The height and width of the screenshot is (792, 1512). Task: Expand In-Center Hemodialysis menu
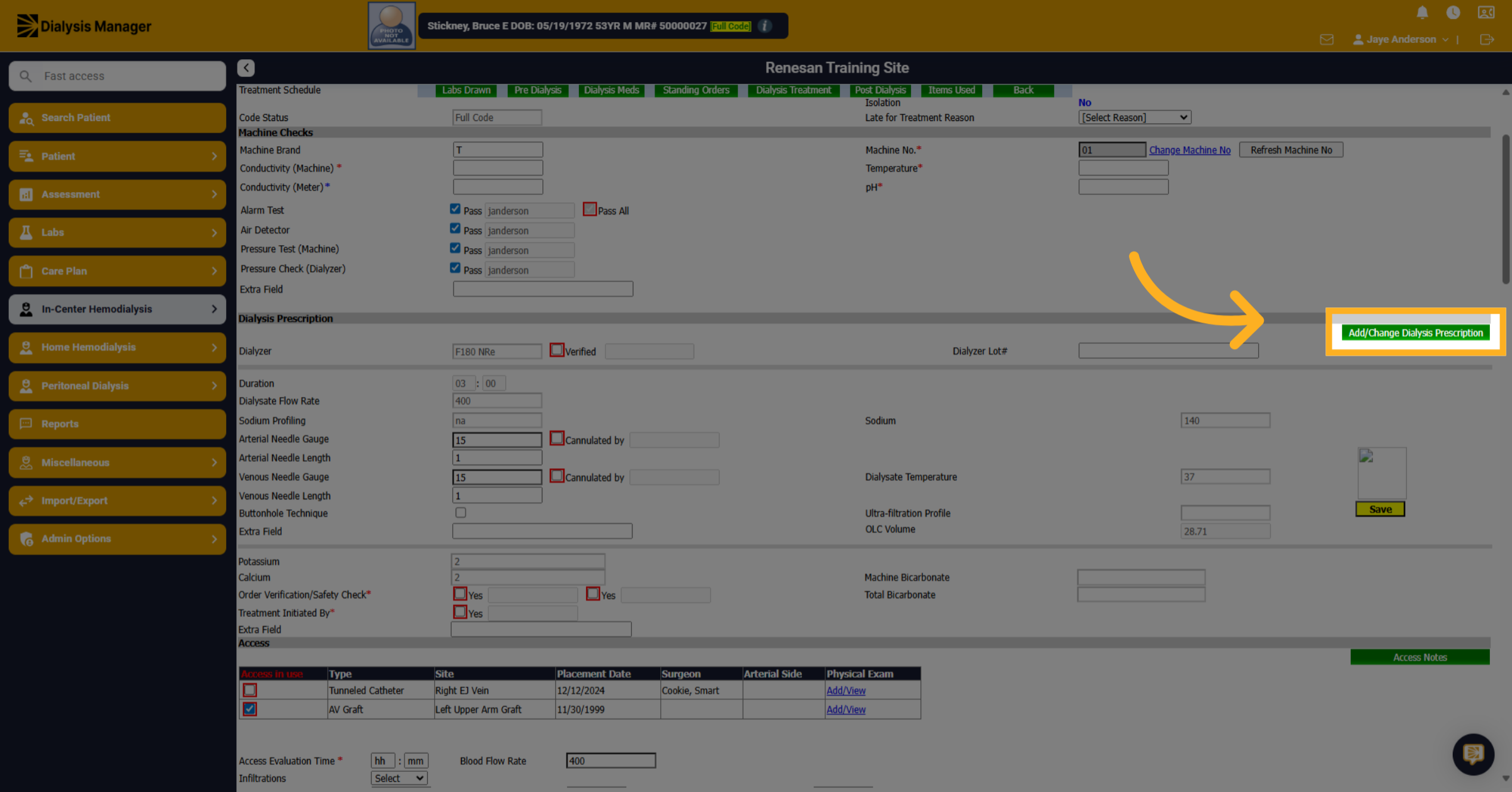[x=117, y=309]
